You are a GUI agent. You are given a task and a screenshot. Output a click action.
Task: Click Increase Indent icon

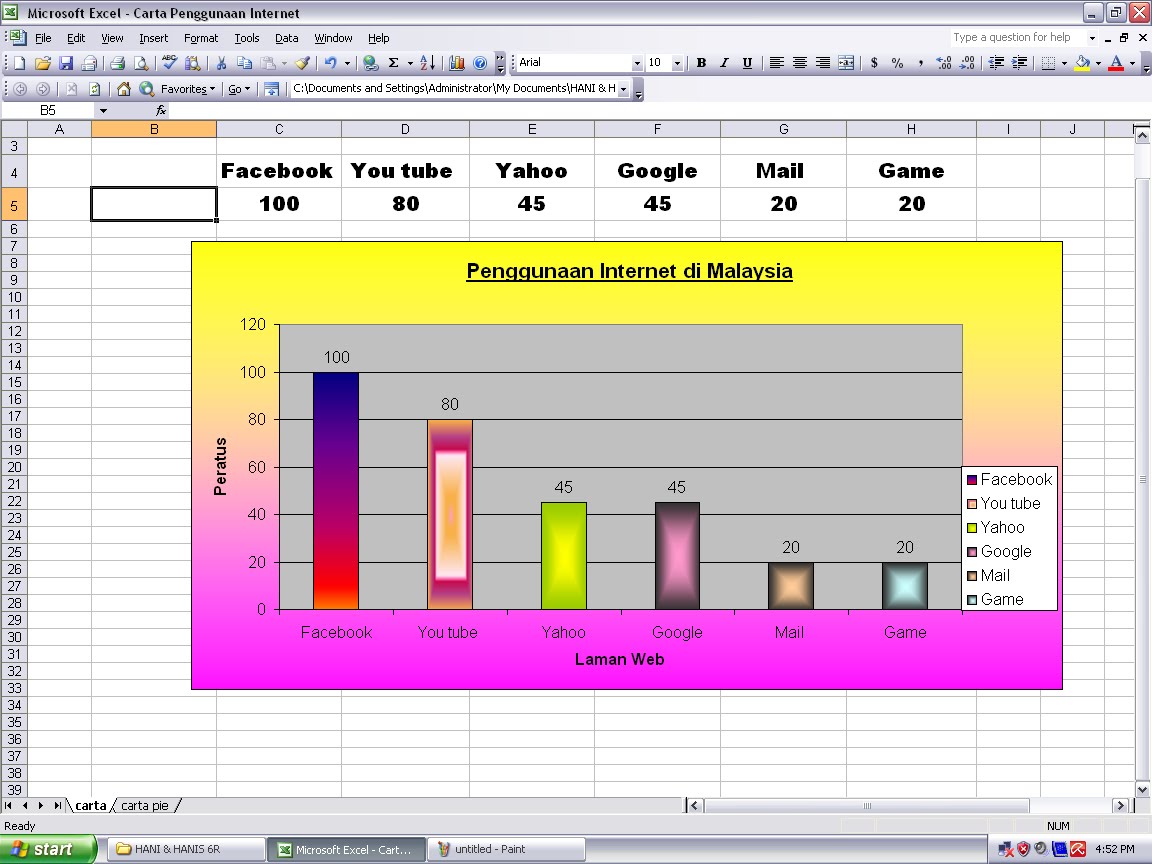click(1020, 63)
